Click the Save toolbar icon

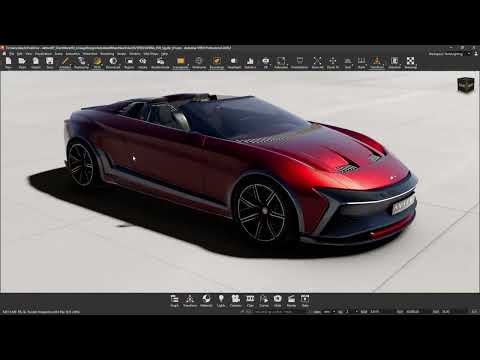pyautogui.click(x=50, y=61)
